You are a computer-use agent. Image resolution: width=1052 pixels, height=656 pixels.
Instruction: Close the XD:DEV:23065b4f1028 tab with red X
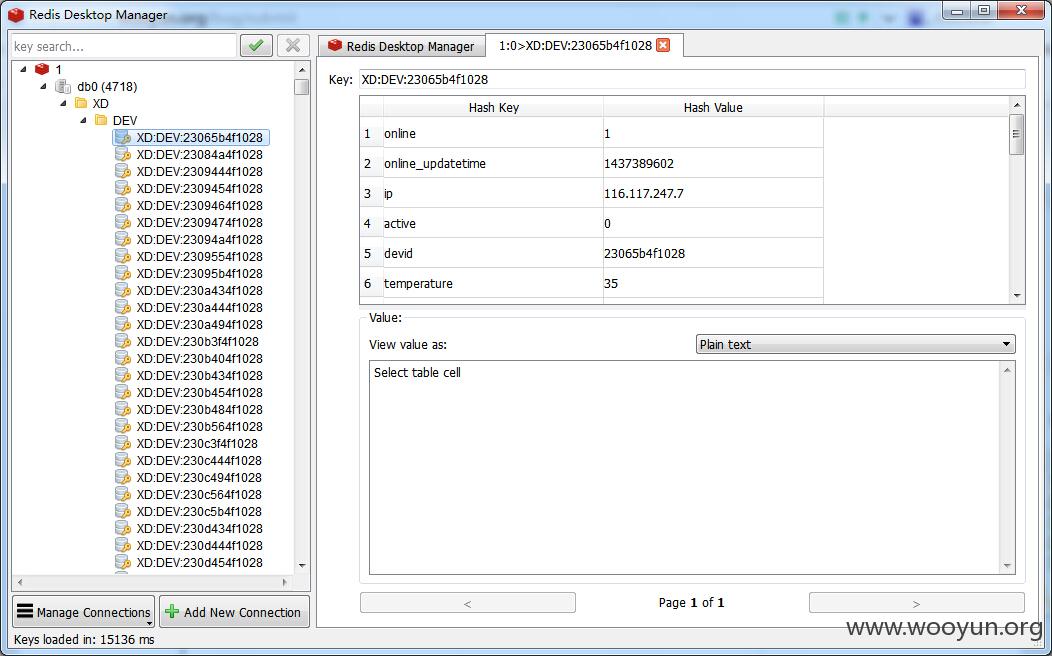pyautogui.click(x=663, y=45)
